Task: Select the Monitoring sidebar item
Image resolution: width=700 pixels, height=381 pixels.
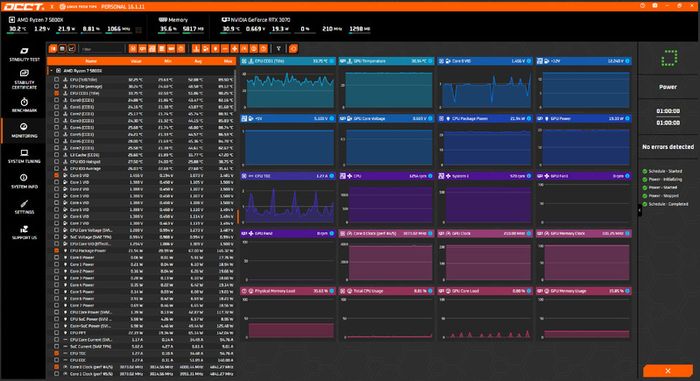Action: (x=24, y=130)
